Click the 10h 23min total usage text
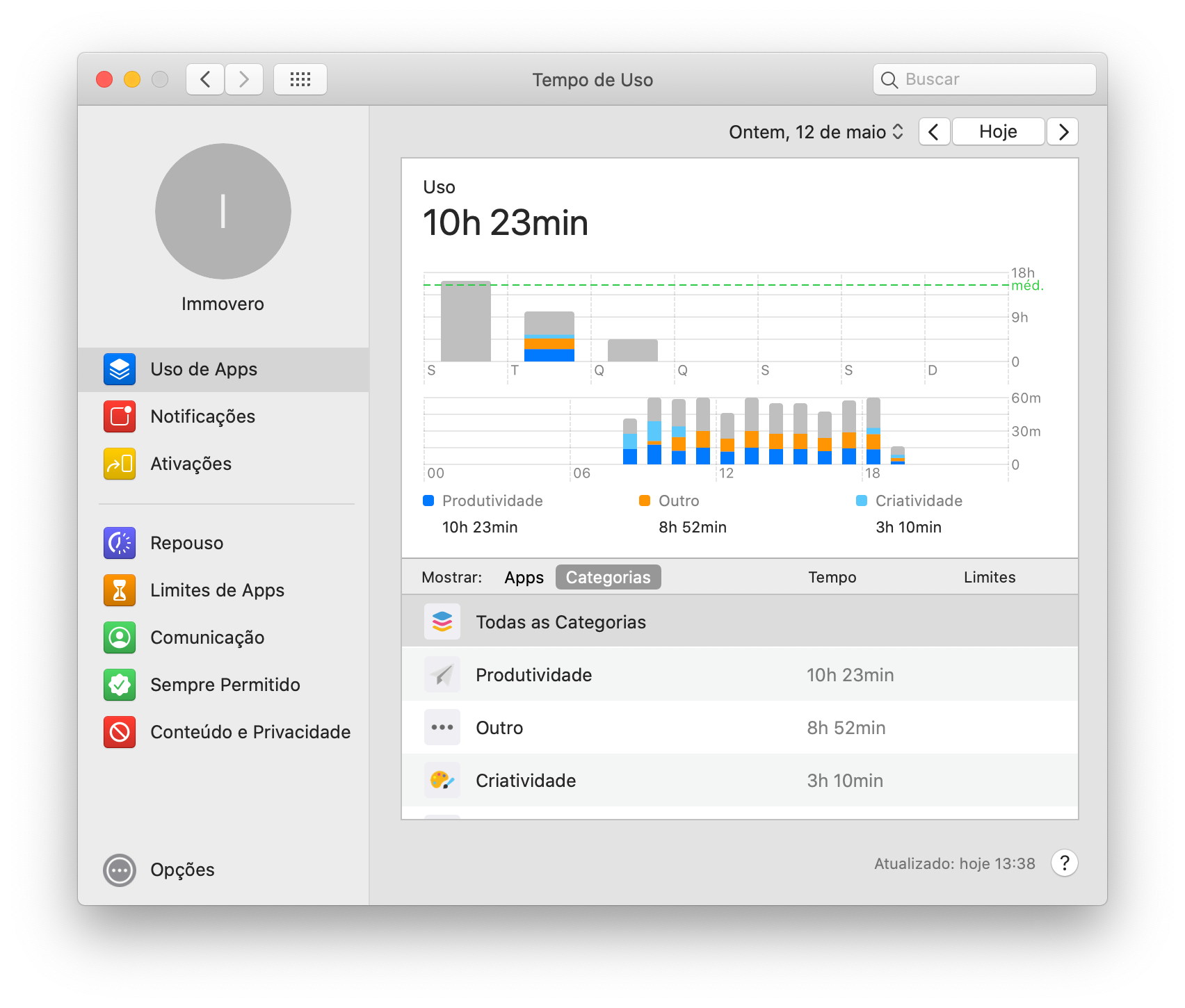This screenshot has height=1008, width=1185. click(x=506, y=223)
